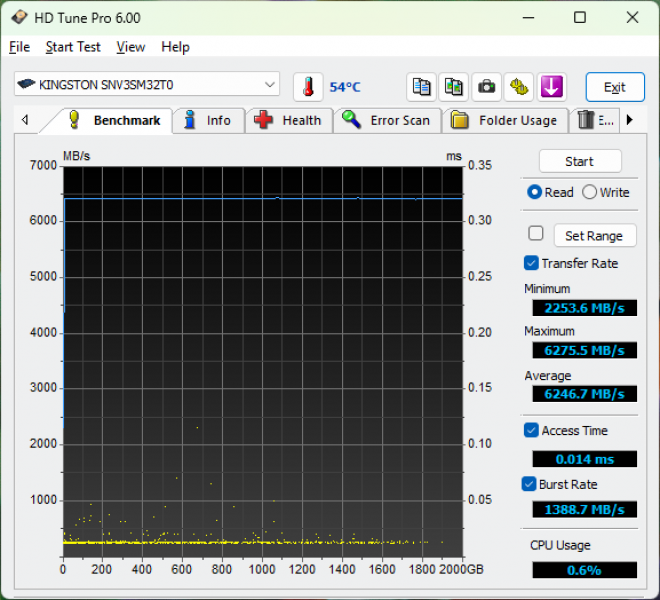This screenshot has width=660, height=600.
Task: Disable the Access Time checkbox
Action: click(x=531, y=430)
